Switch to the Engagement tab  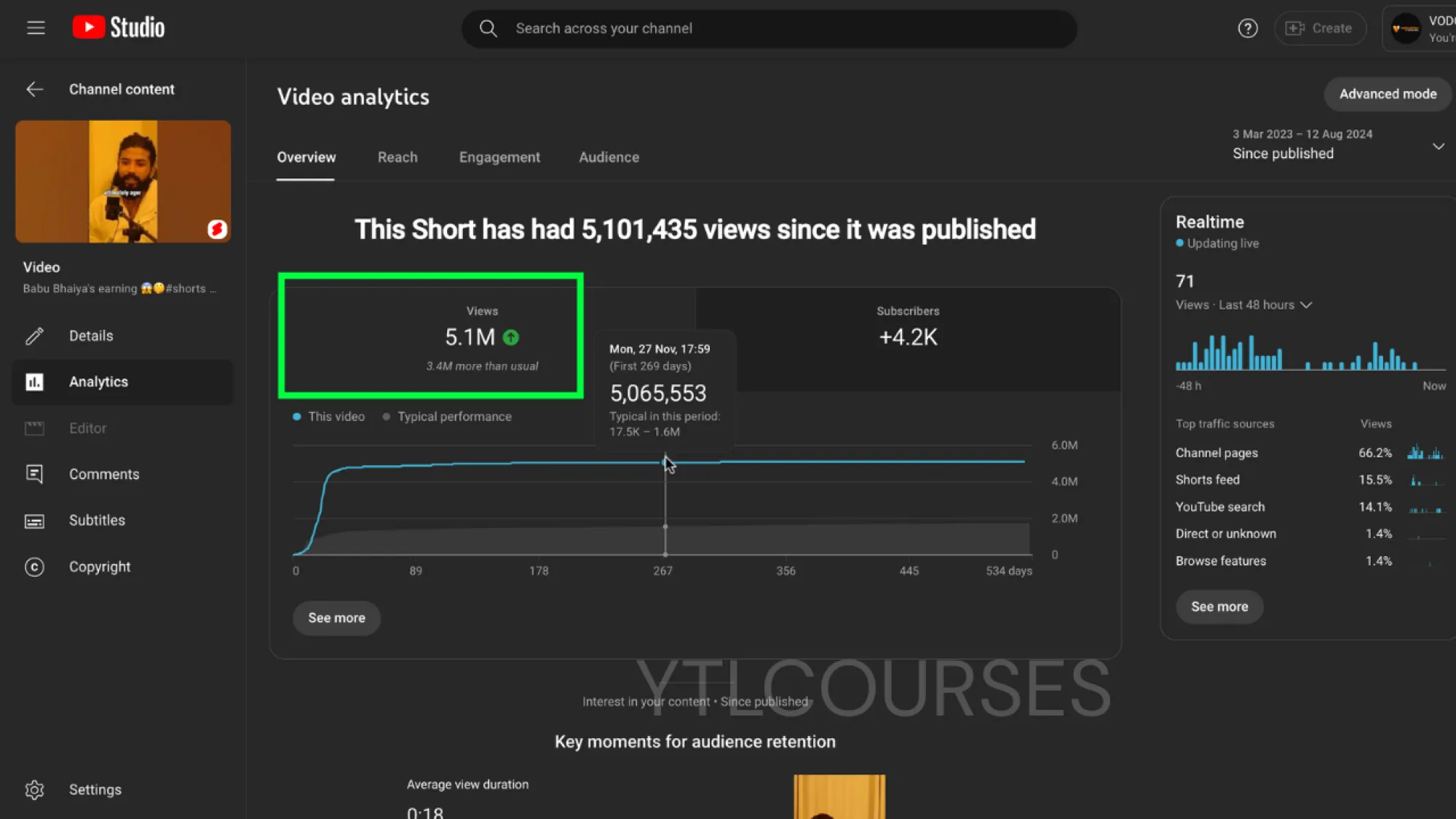(x=499, y=157)
